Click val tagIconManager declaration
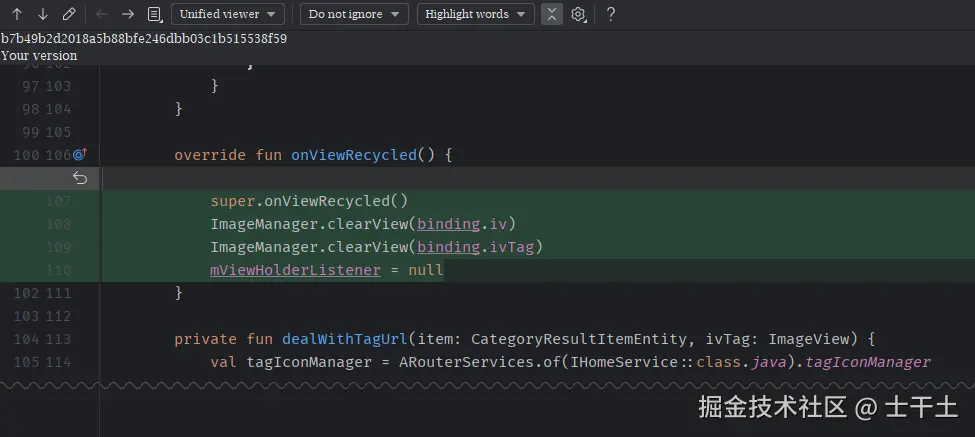975x437 pixels. (290, 362)
